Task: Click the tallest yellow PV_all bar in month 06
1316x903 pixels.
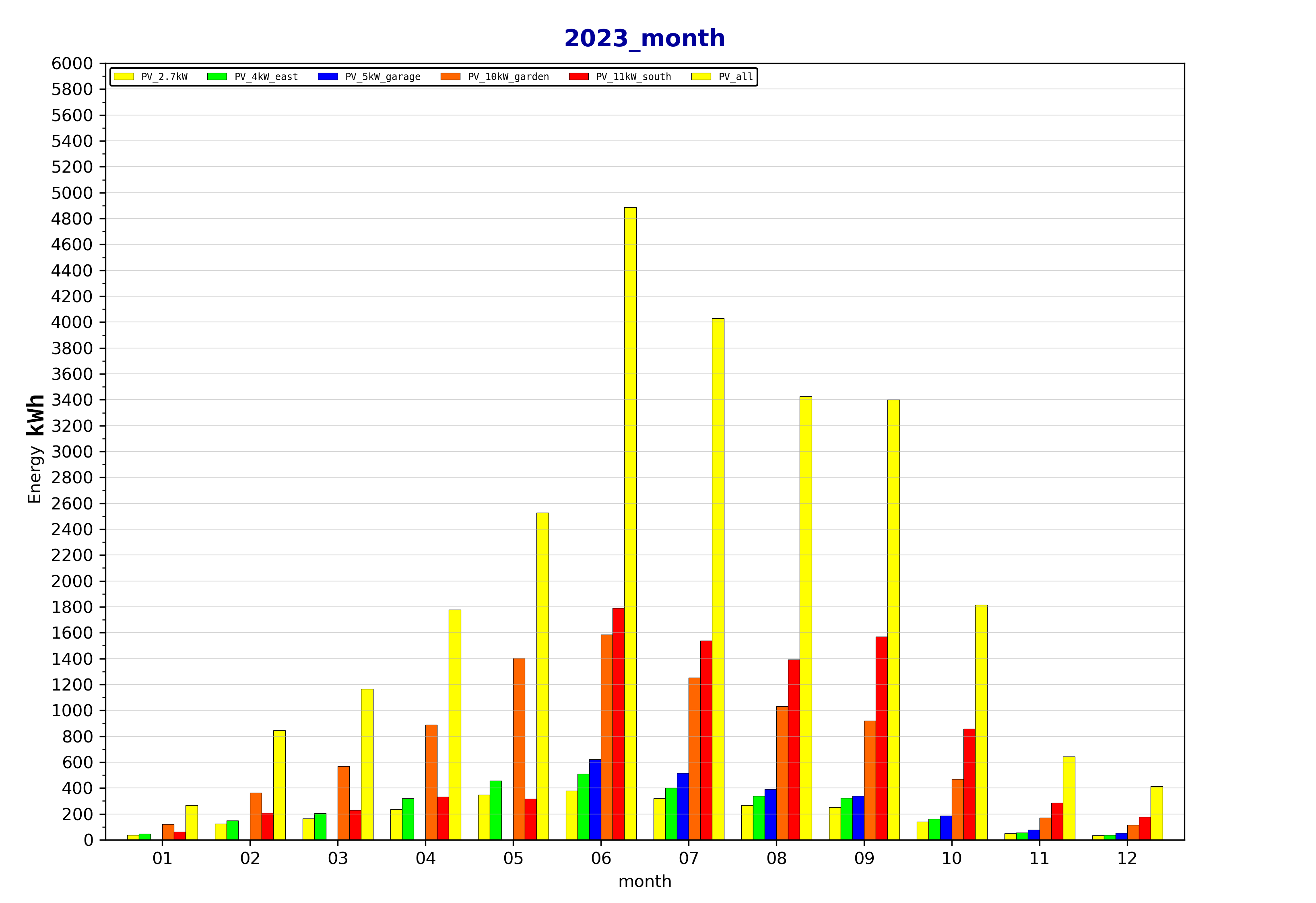Action: point(630,524)
